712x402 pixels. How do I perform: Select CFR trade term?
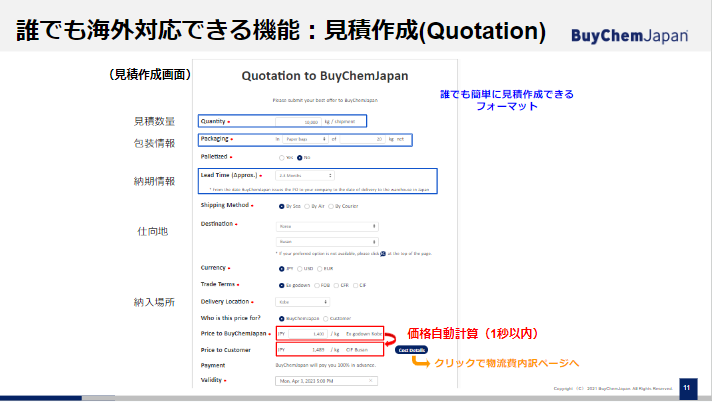click(336, 286)
